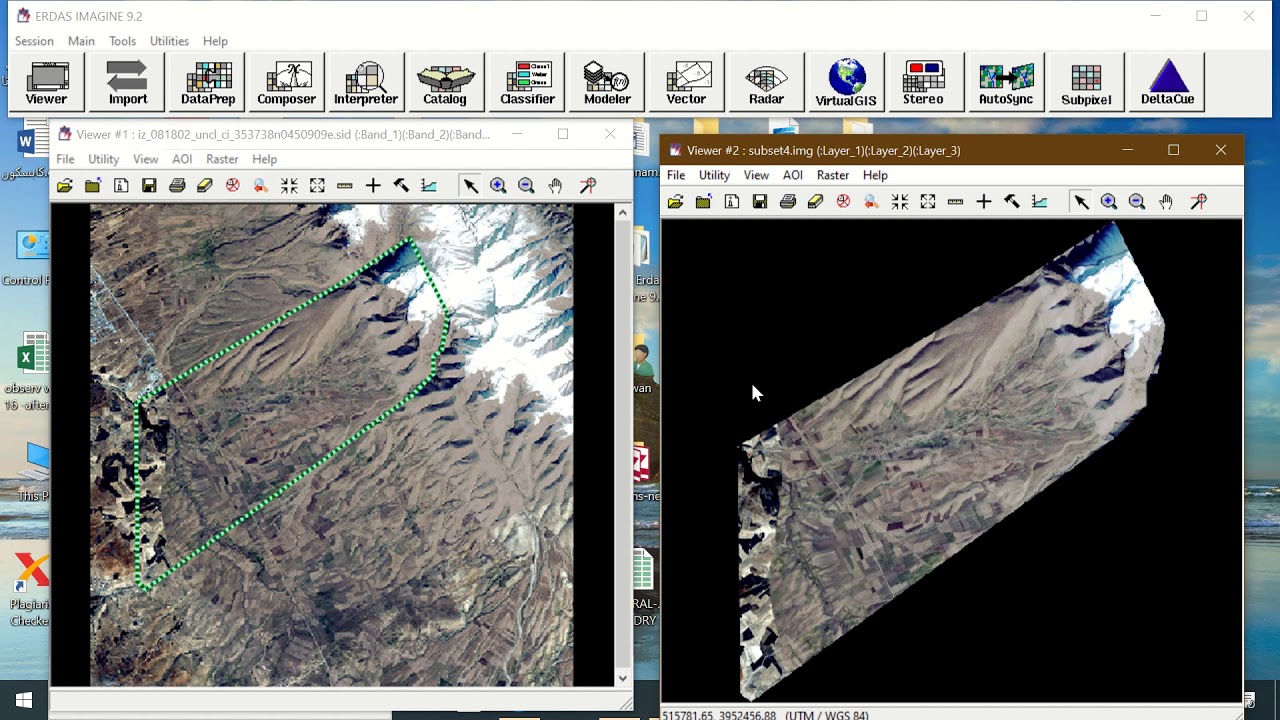Launch the Classifier module
Viewport: 1280px width, 720px height.
point(527,82)
